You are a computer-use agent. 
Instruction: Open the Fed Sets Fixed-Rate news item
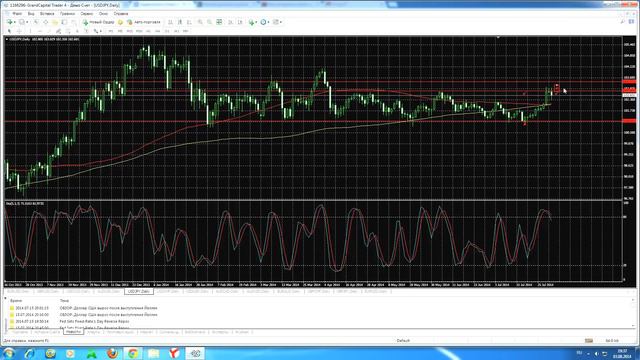pos(94,322)
